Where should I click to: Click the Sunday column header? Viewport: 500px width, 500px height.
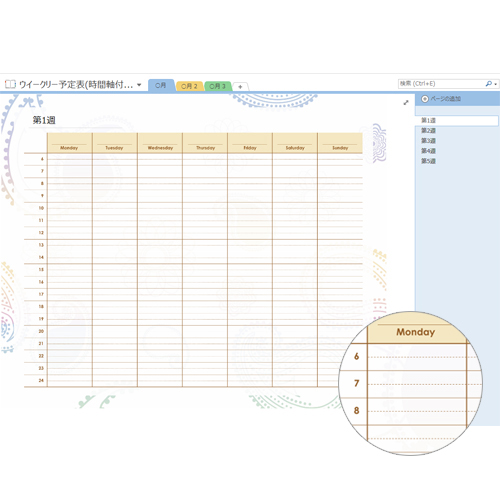[x=340, y=148]
